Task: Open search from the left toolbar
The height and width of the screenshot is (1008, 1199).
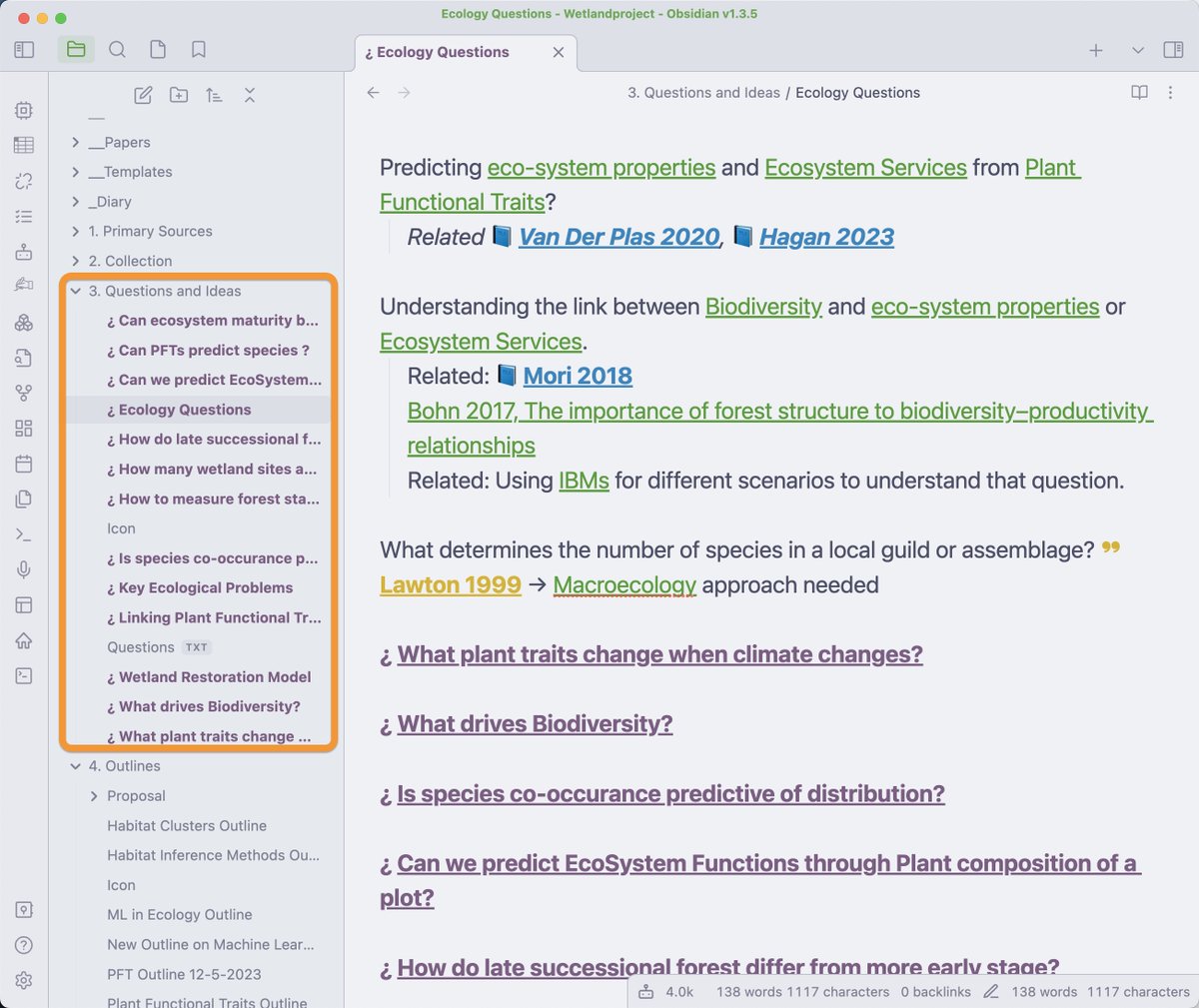Action: coord(117,48)
